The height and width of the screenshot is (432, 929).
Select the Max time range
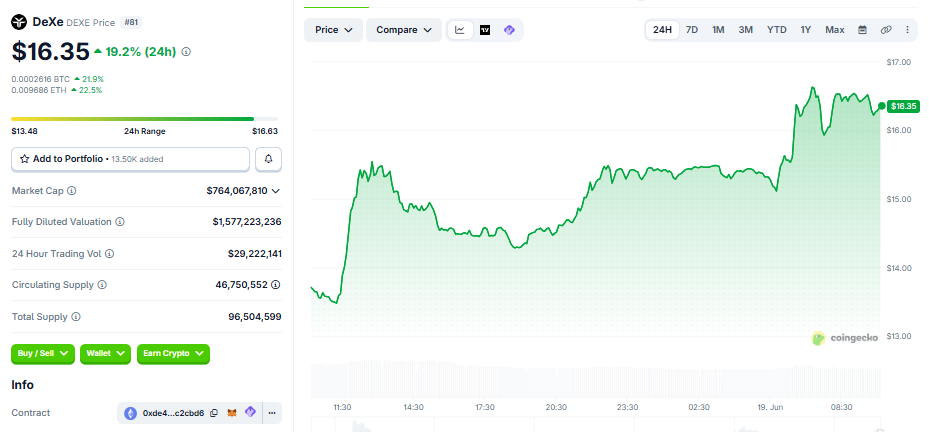(835, 30)
